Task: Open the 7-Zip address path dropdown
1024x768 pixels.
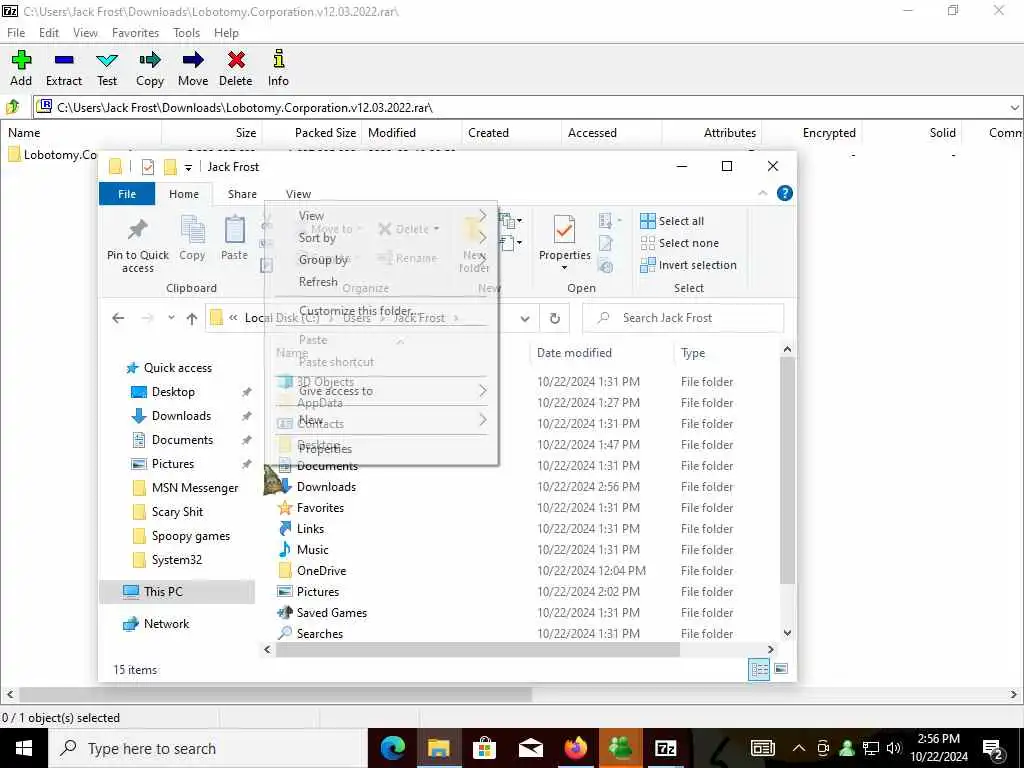Action: 1014,108
